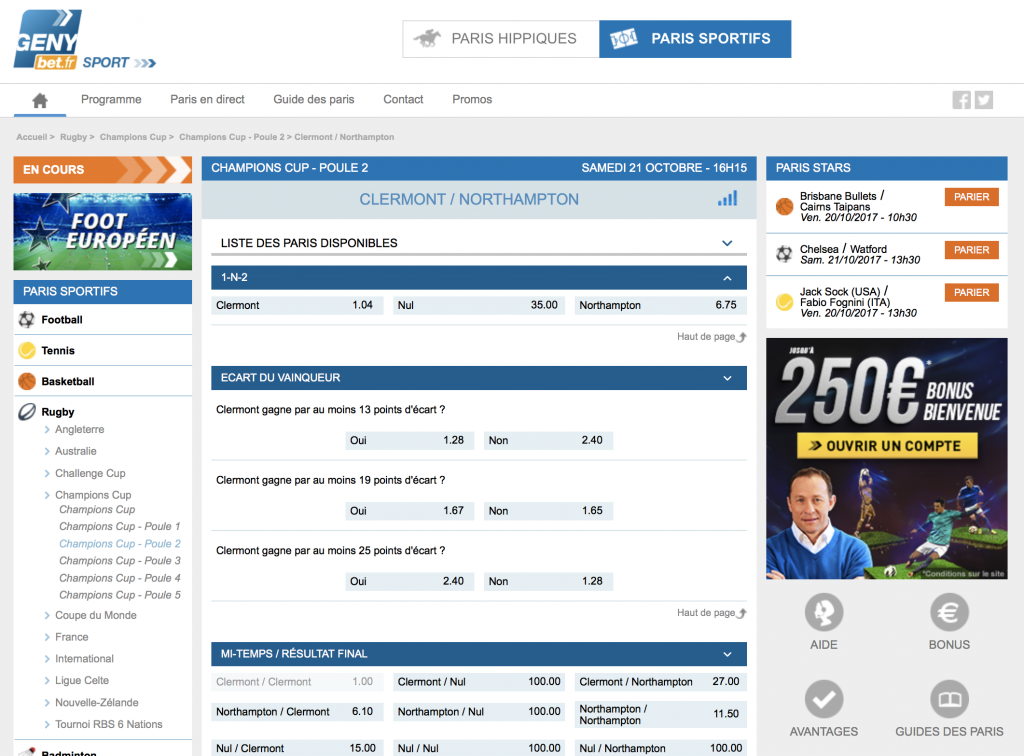Click Accueil in the breadcrumb

tap(31, 137)
